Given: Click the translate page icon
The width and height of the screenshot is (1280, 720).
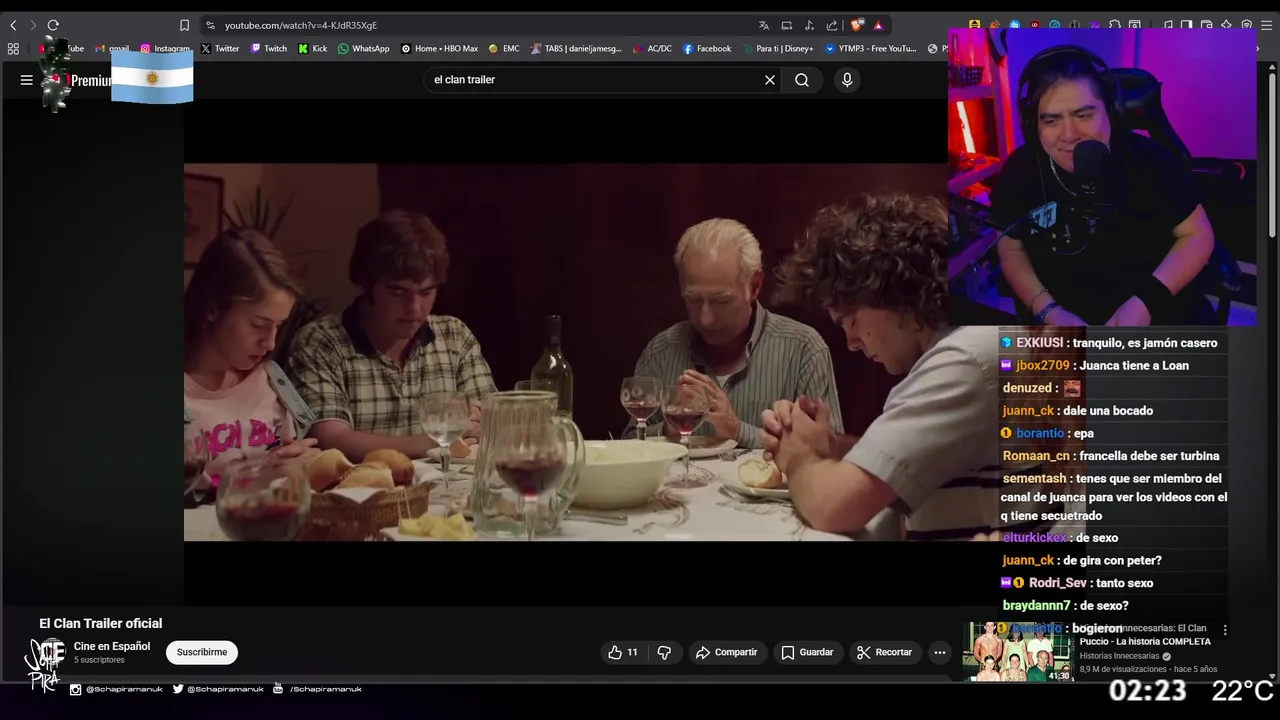Looking at the screenshot, I should coord(764,25).
